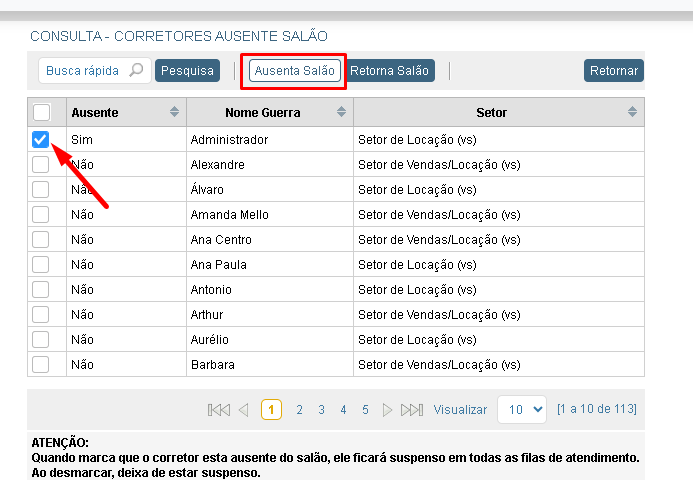This screenshot has height=489, width=693.
Task: Go to next page arrow
Action: coord(388,410)
